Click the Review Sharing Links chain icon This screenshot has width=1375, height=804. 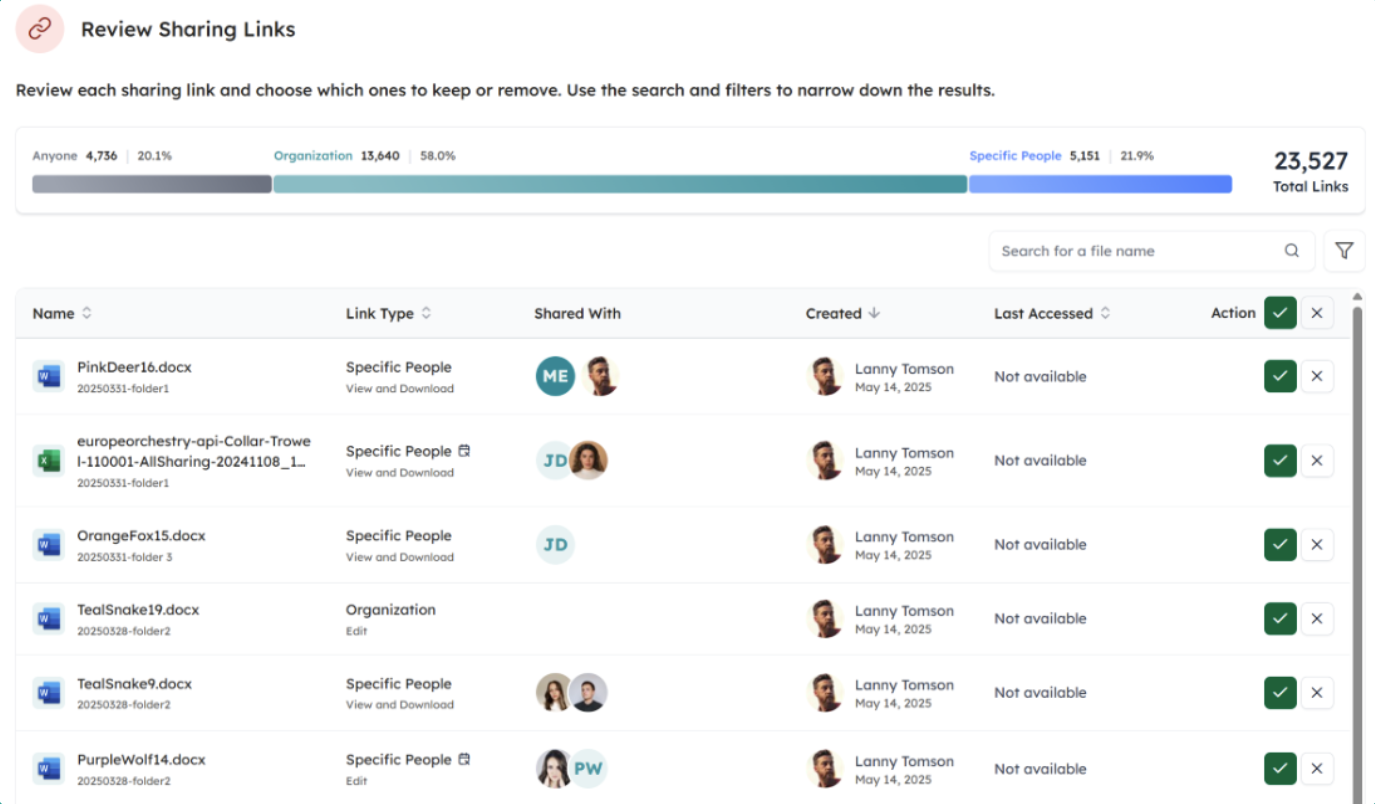(40, 29)
